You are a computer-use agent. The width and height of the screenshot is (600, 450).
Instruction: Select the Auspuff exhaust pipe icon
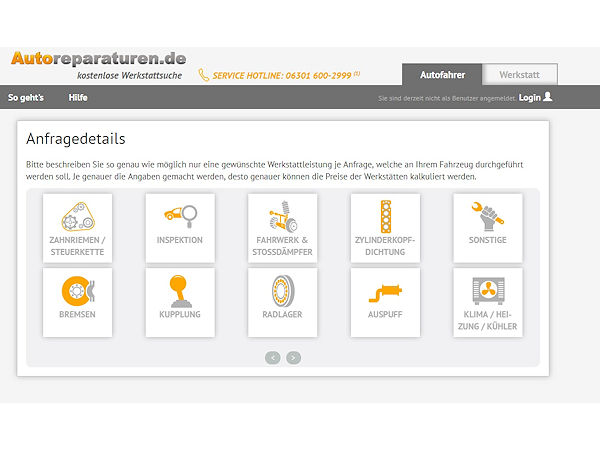385,293
